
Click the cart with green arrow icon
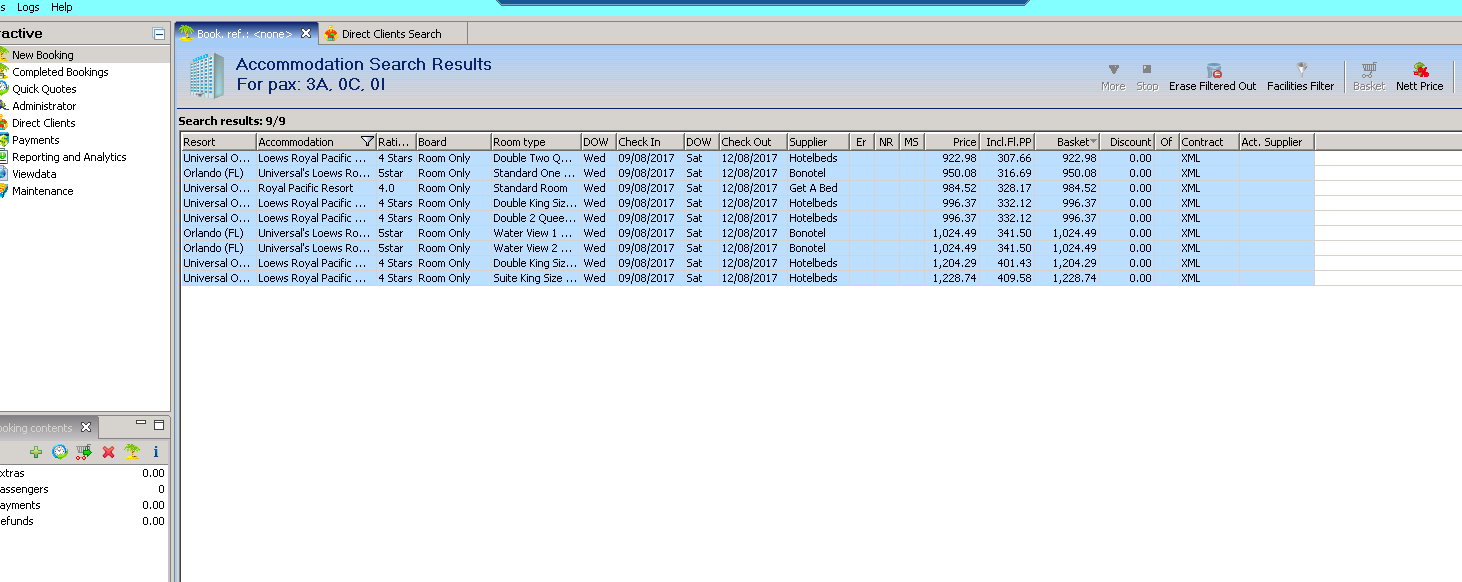click(84, 452)
